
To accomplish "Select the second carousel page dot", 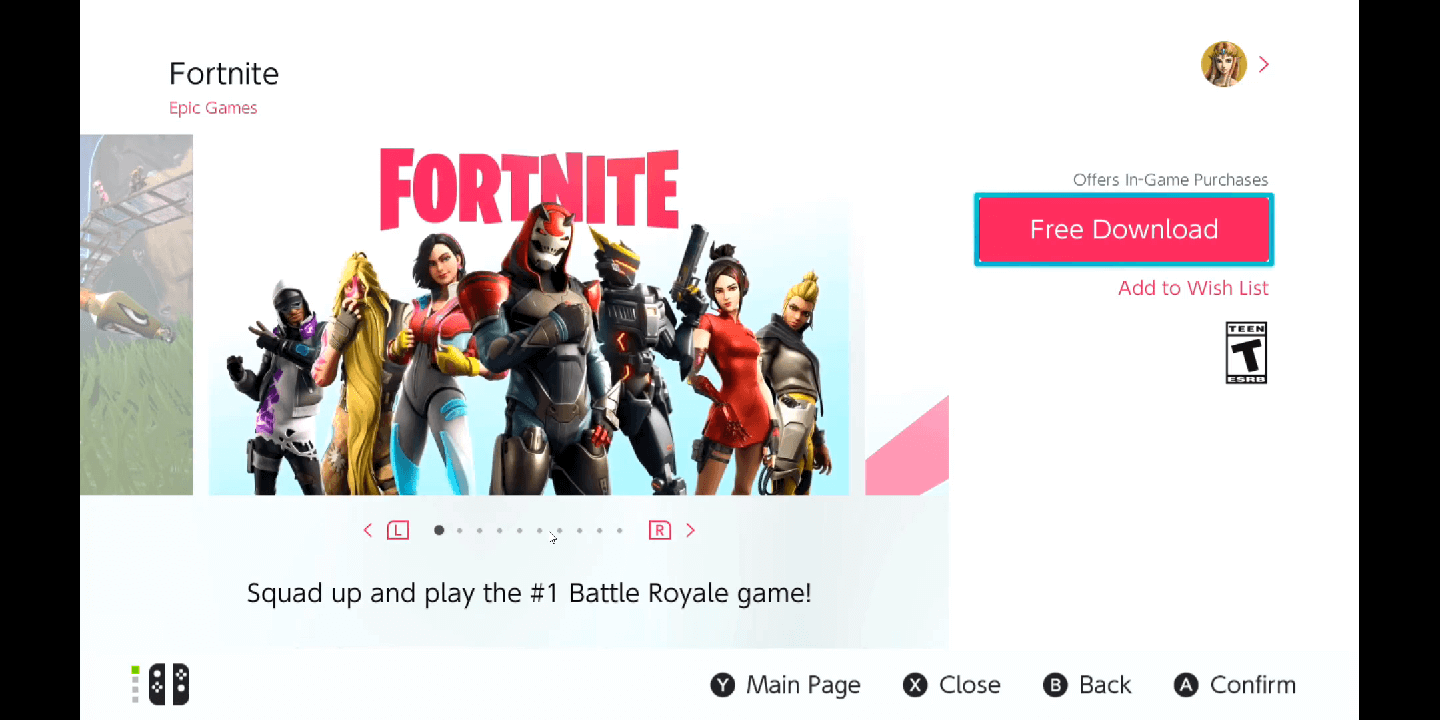I will 459,530.
